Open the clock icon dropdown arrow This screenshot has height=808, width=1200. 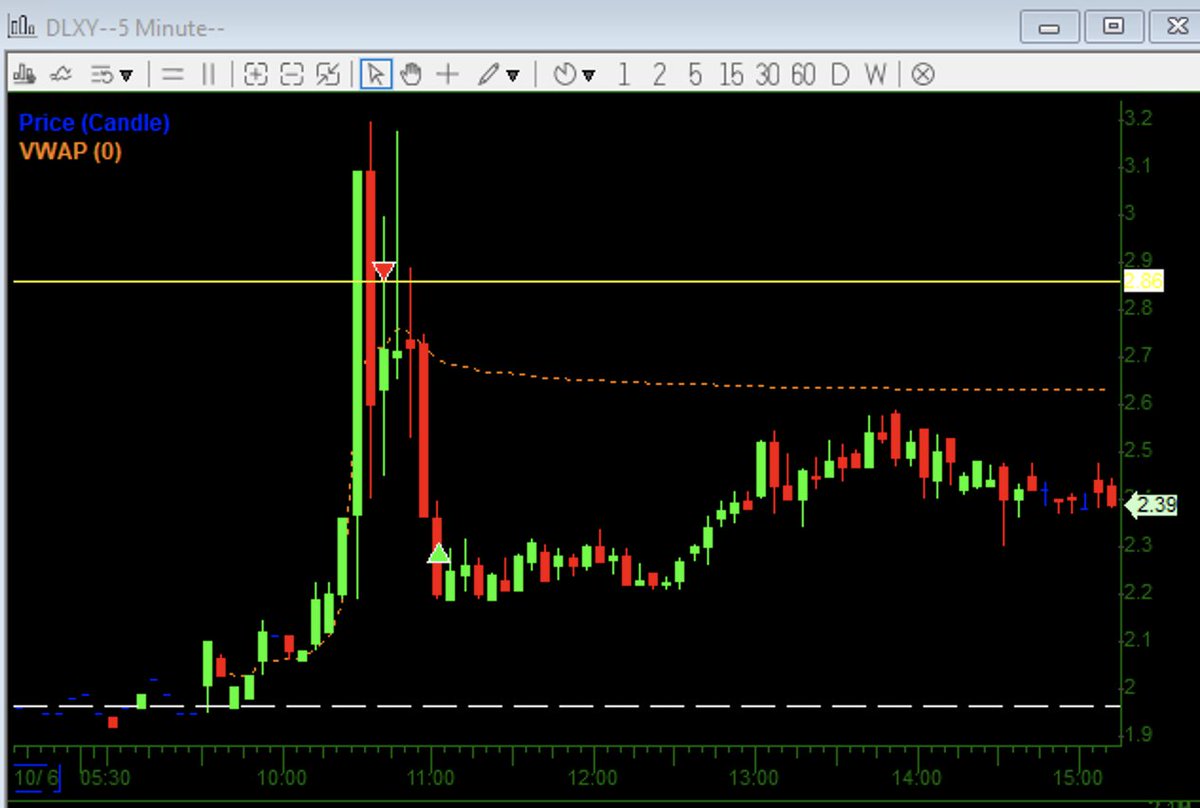[588, 75]
